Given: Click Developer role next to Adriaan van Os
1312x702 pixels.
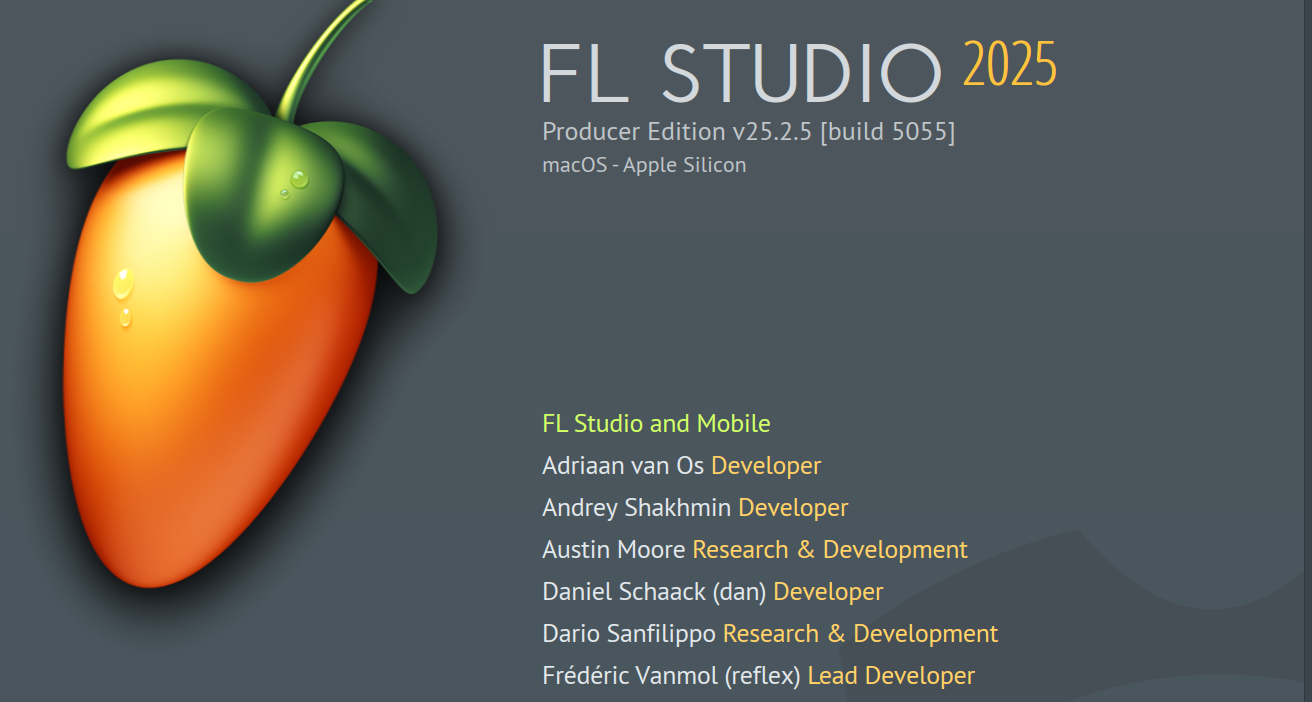Looking at the screenshot, I should (x=766, y=466).
